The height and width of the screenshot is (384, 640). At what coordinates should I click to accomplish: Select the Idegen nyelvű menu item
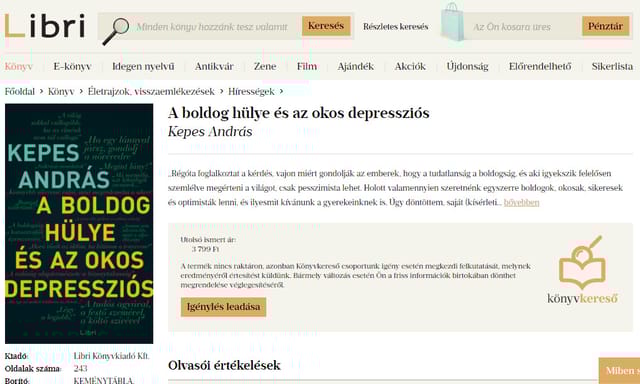(143, 67)
